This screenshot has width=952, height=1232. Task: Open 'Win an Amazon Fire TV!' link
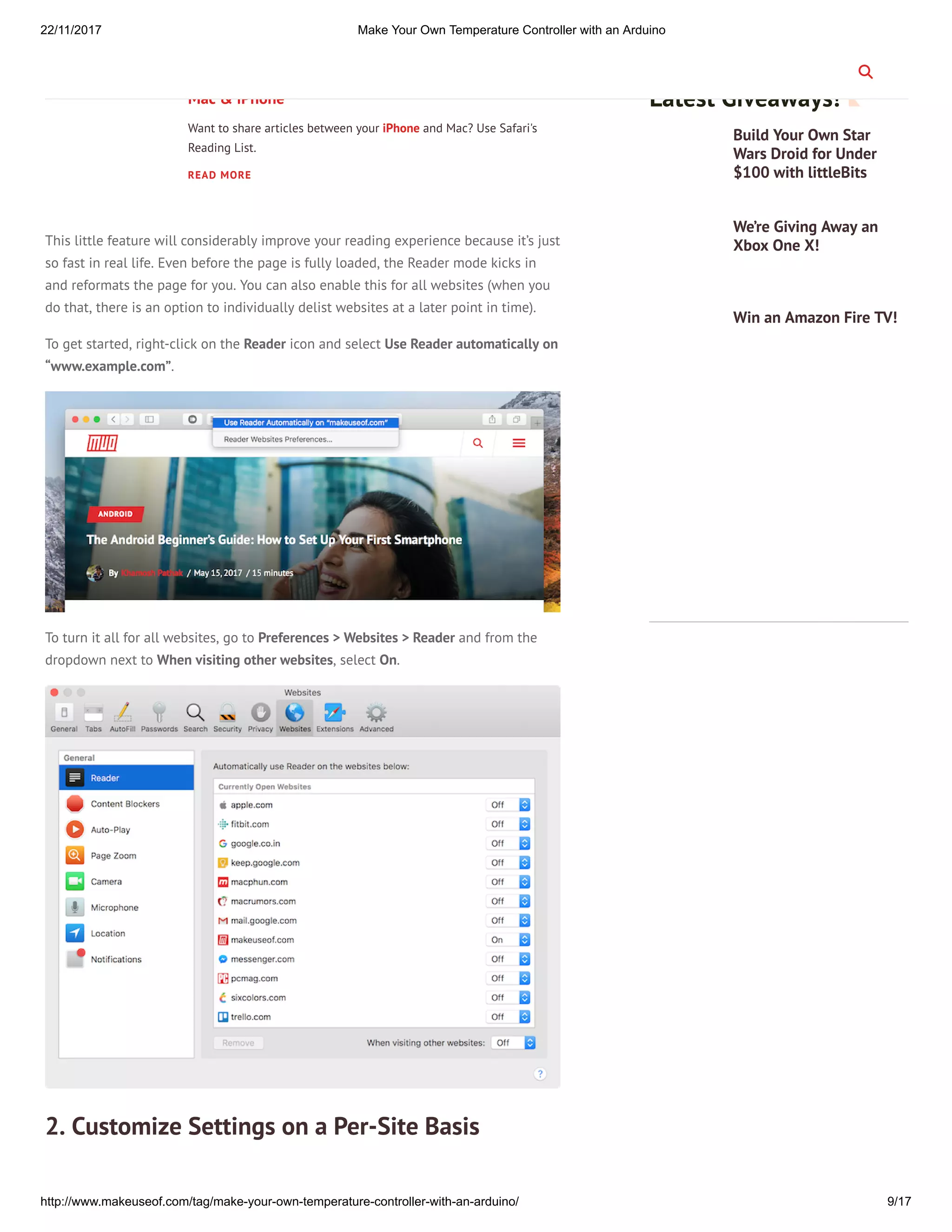tap(814, 318)
